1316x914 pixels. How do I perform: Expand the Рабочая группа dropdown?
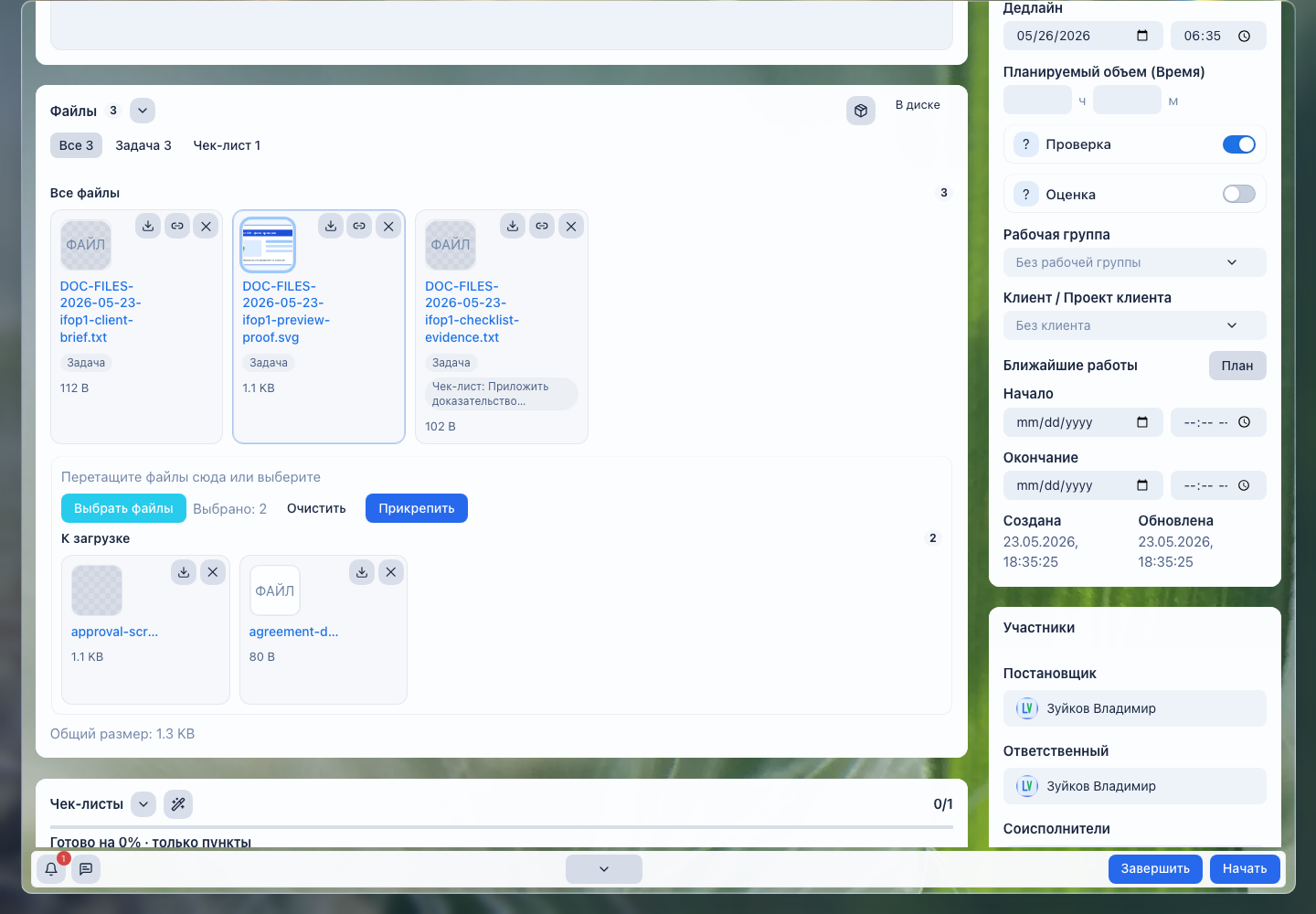[x=1134, y=262]
